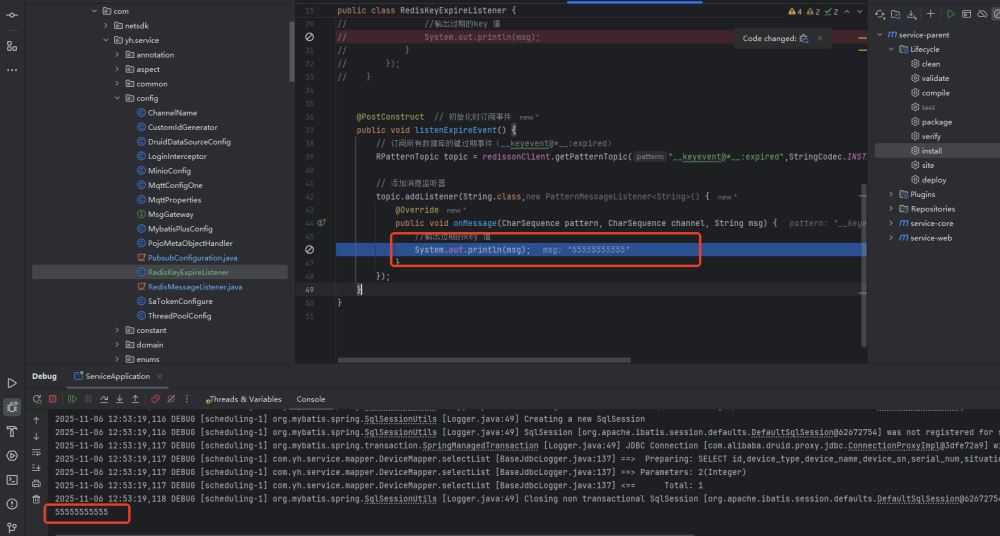
Task: Toggle soft-wrap in console
Action: coord(36,452)
